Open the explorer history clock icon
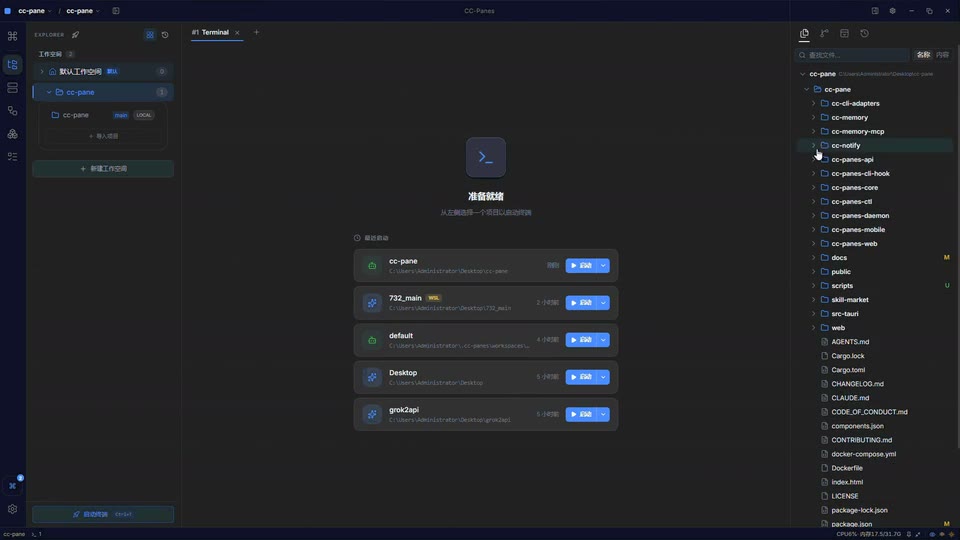 tap(165, 35)
